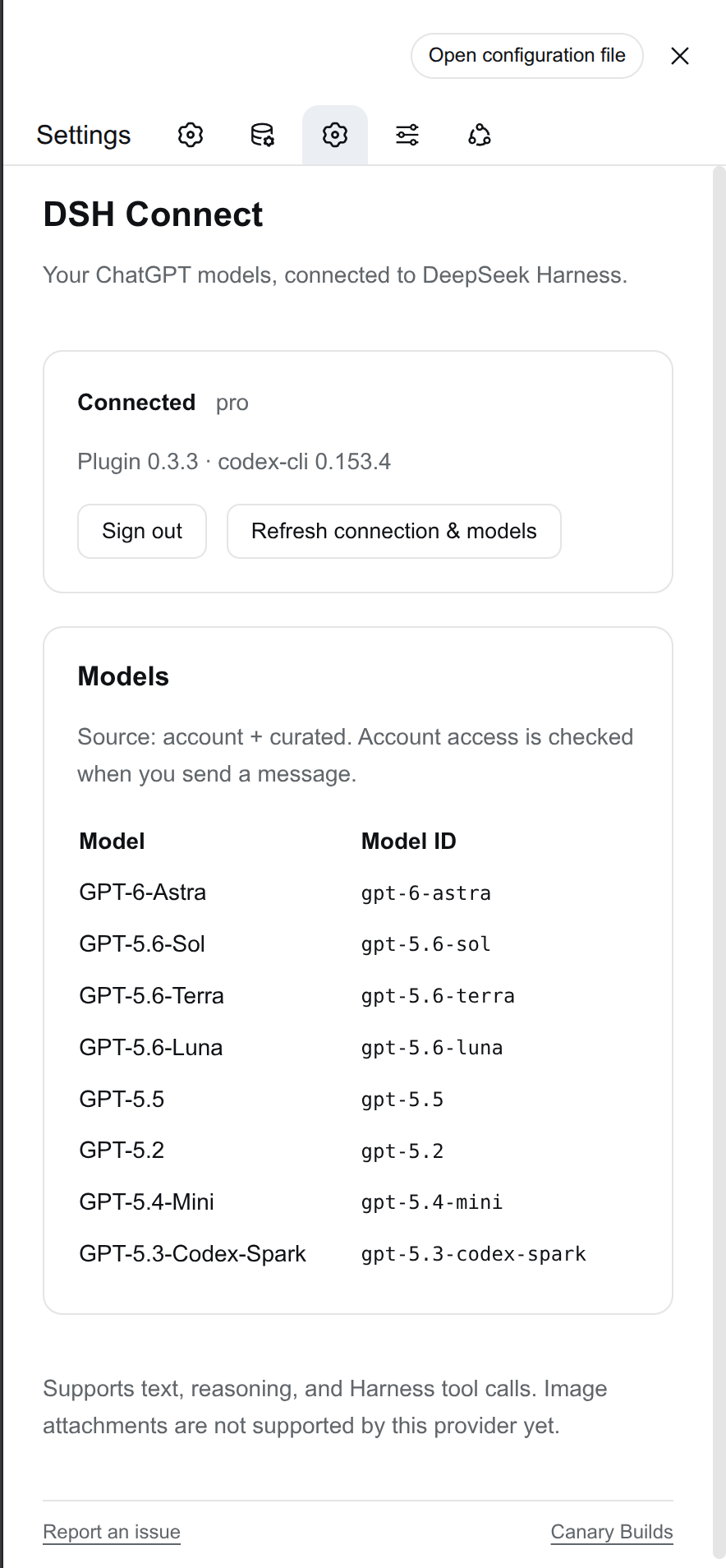Click Open configuration file button
Viewport: 726px width, 1568px height.
[x=527, y=56]
